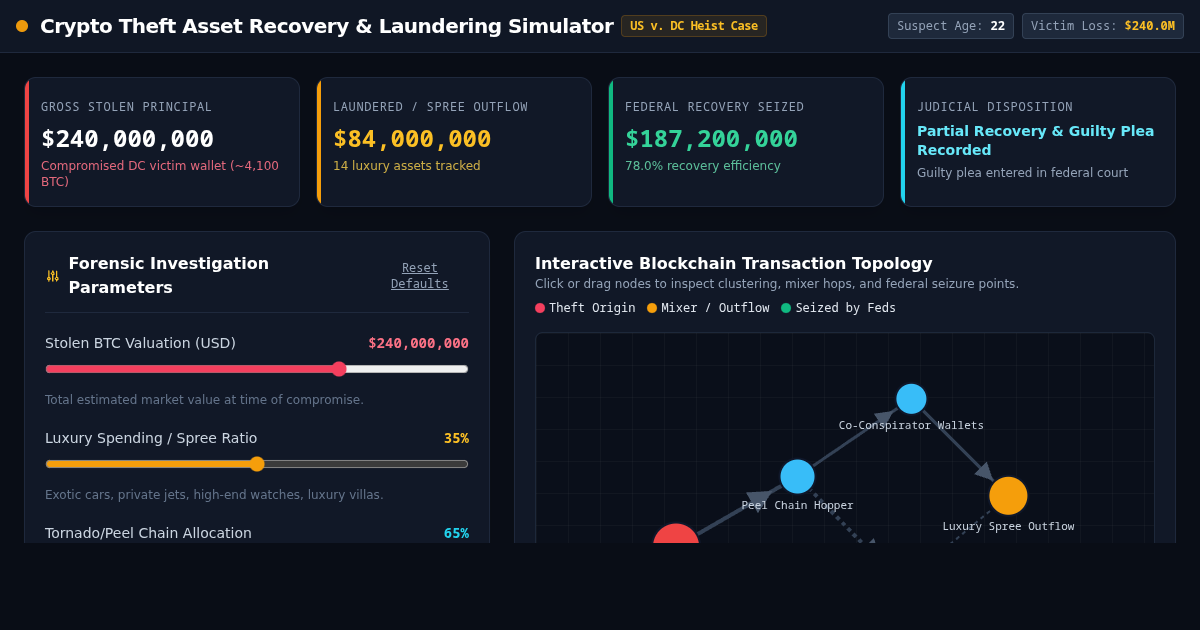Image resolution: width=1200 pixels, height=630 pixels.
Task: Click the red theft origin node
Action: point(676,535)
